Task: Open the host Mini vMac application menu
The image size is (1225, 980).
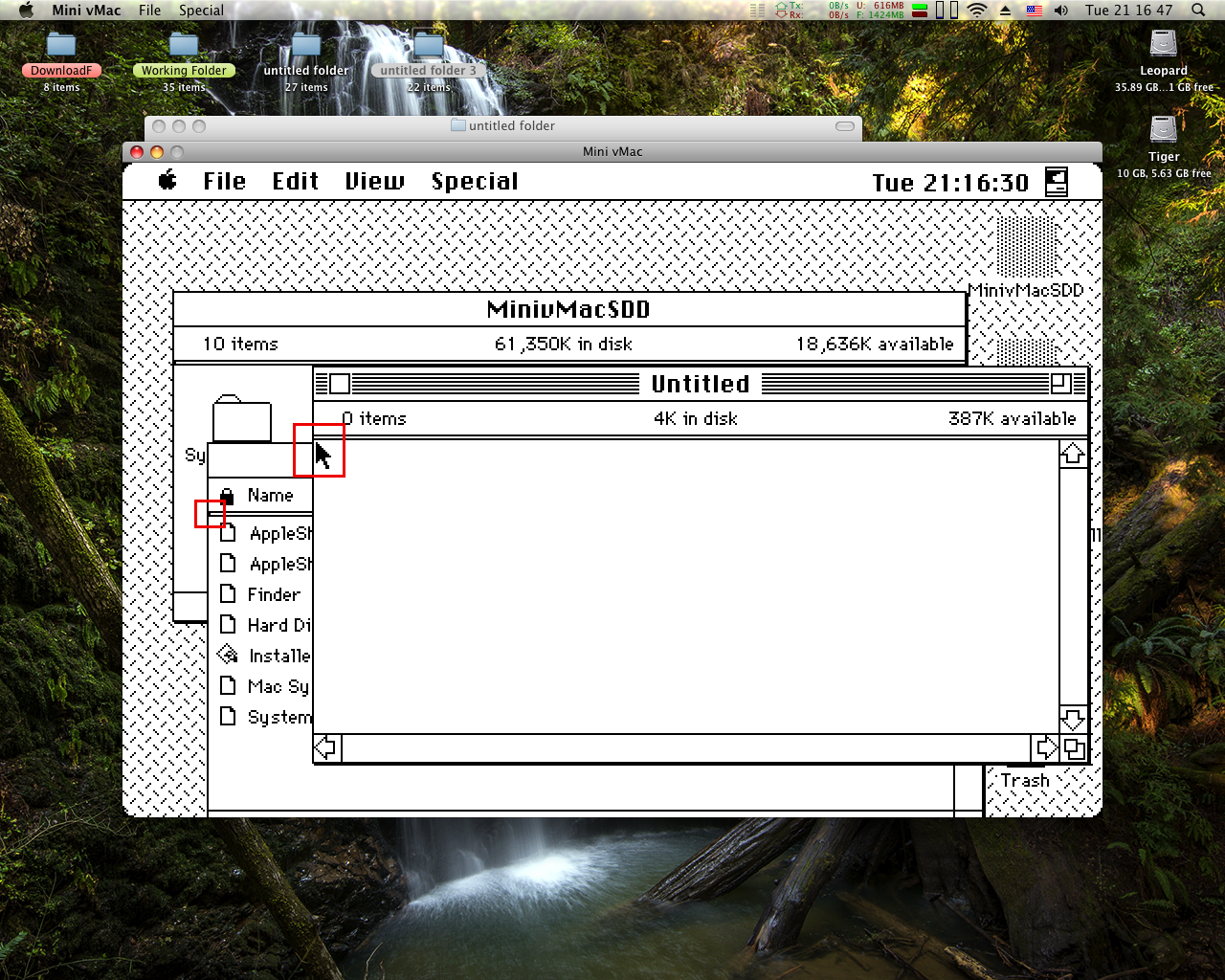Action: pyautogui.click(x=86, y=10)
